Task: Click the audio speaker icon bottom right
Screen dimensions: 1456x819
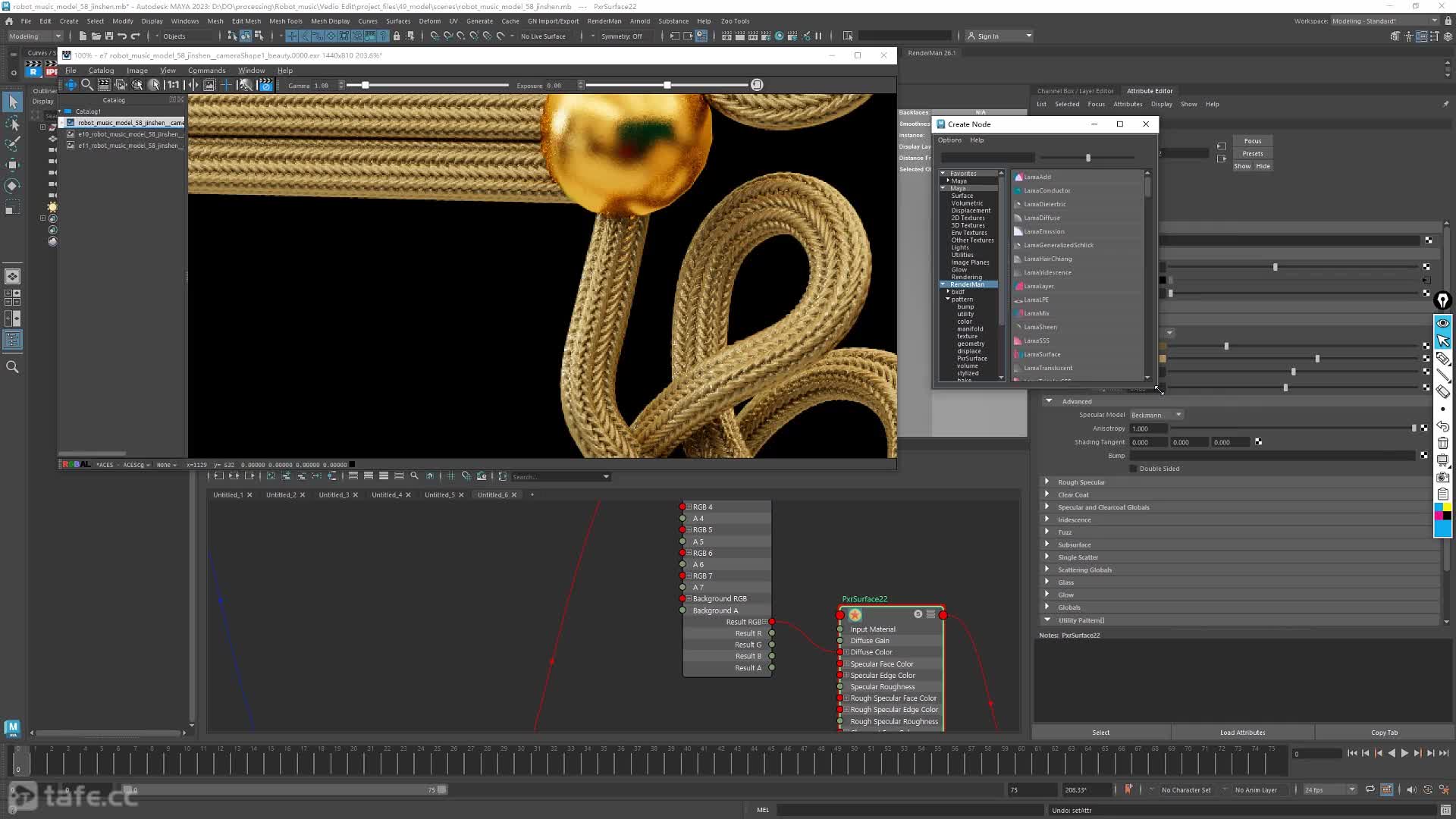Action: coord(1411,789)
